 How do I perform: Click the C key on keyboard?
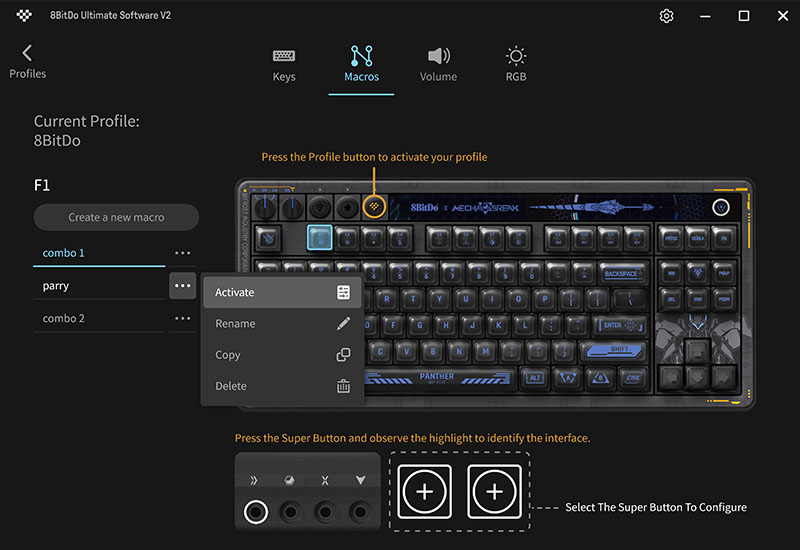[380, 351]
